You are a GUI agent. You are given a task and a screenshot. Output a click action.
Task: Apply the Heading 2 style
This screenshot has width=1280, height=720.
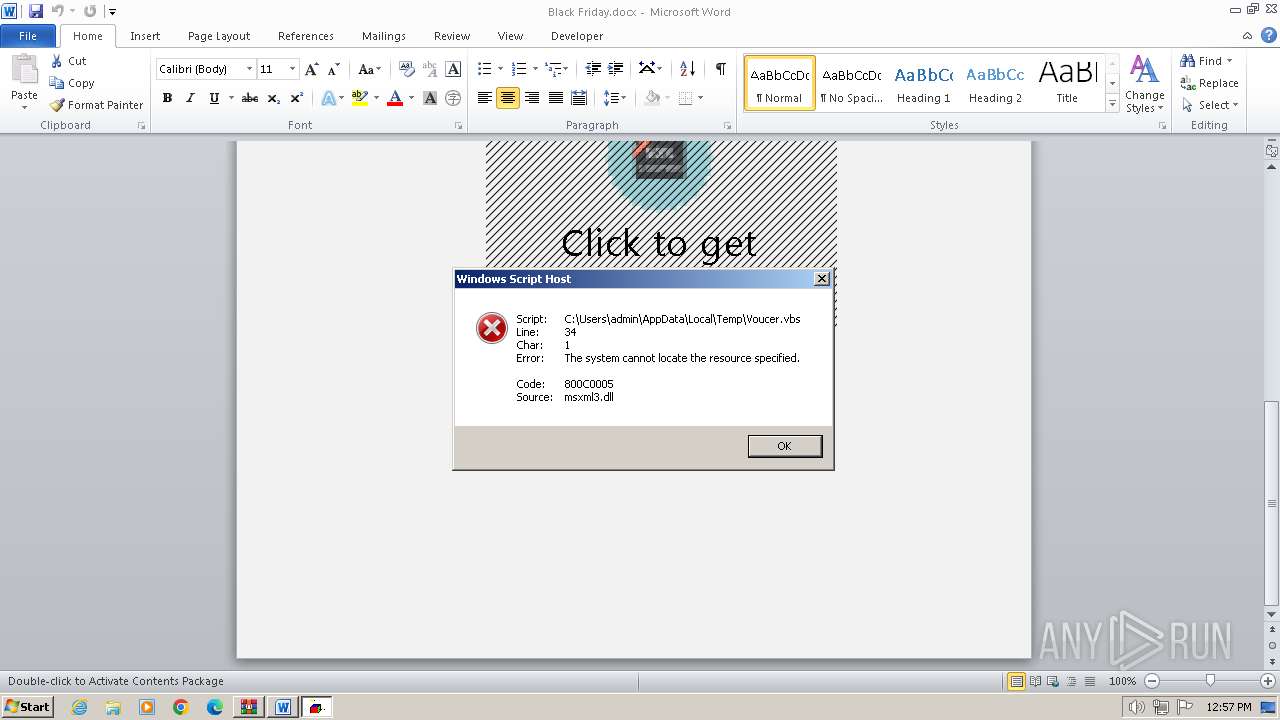coord(995,83)
